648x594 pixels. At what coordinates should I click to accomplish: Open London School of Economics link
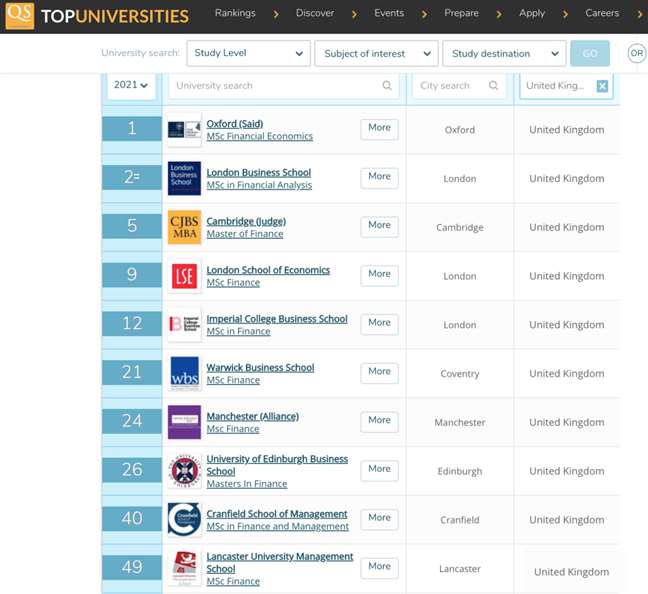pyautogui.click(x=268, y=270)
